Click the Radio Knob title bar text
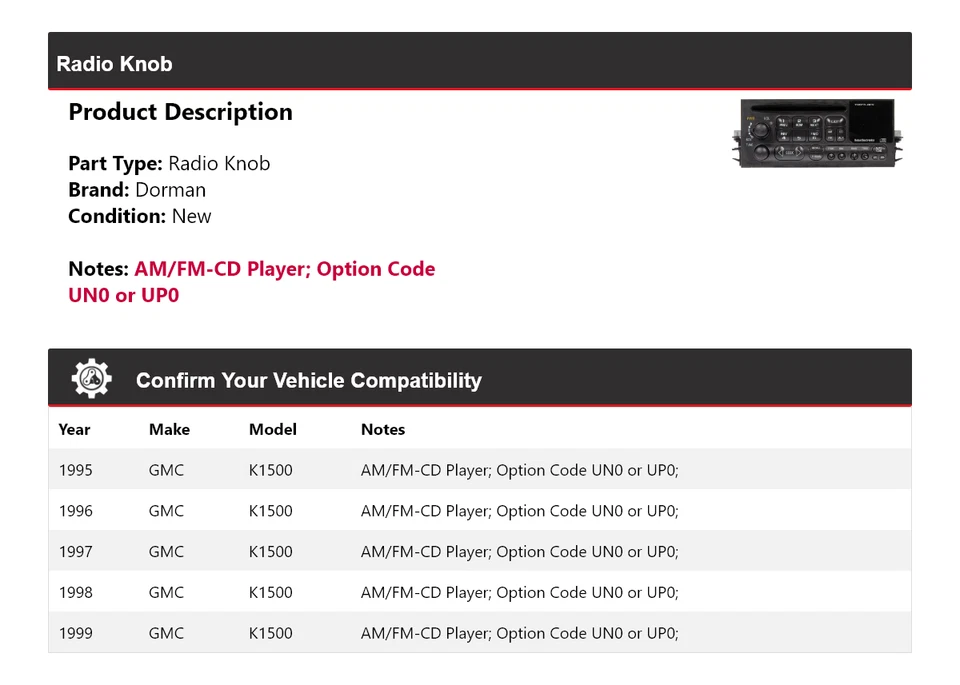This screenshot has height=685, width=960. 114,64
